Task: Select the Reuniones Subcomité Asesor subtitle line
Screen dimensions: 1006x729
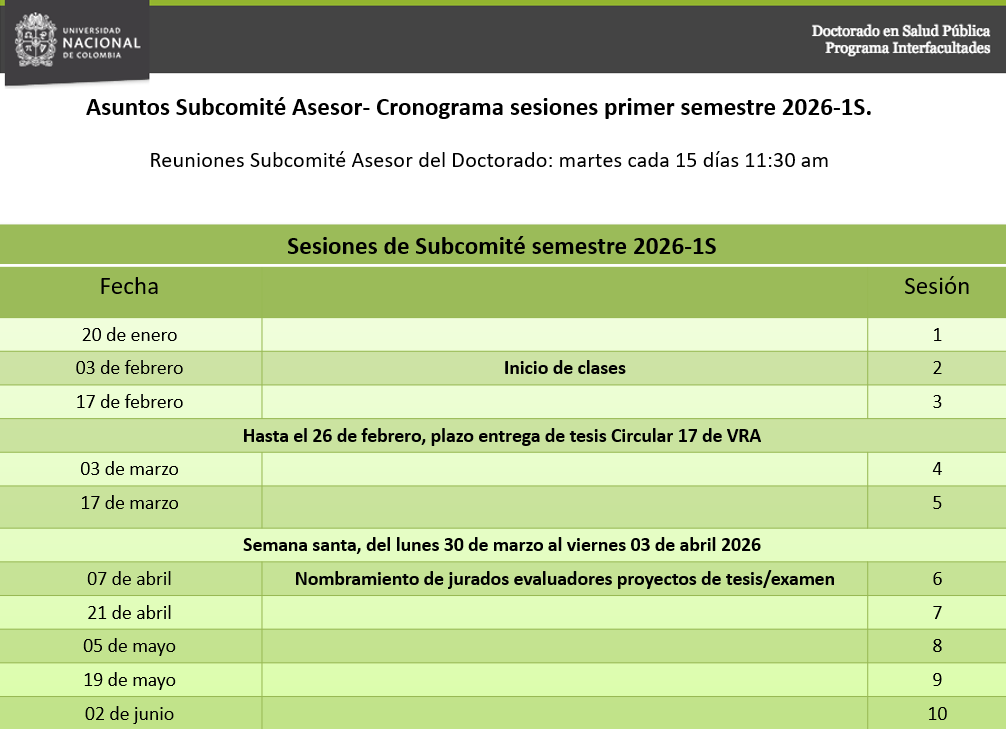Action: click(488, 160)
